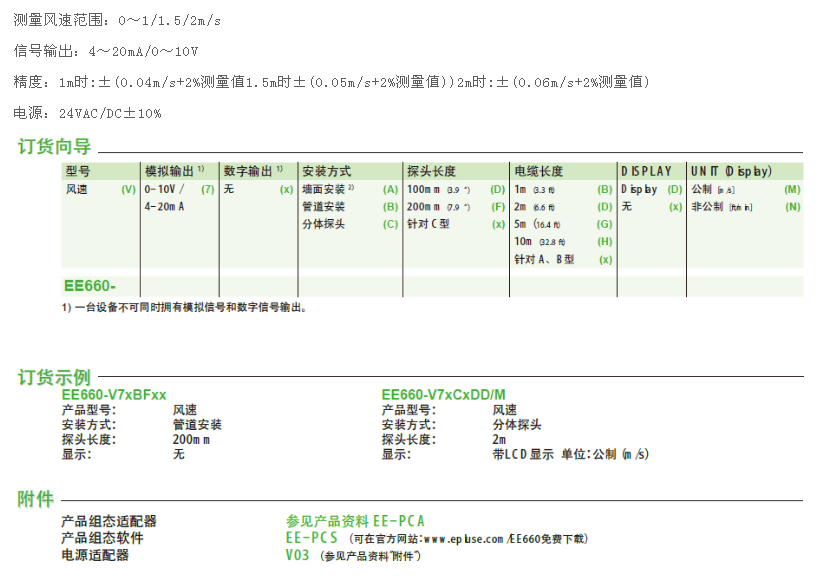The width and height of the screenshot is (829, 578).
Task: Click '200mm' under the EE660-V7xBFxx example
Action: click(x=191, y=439)
